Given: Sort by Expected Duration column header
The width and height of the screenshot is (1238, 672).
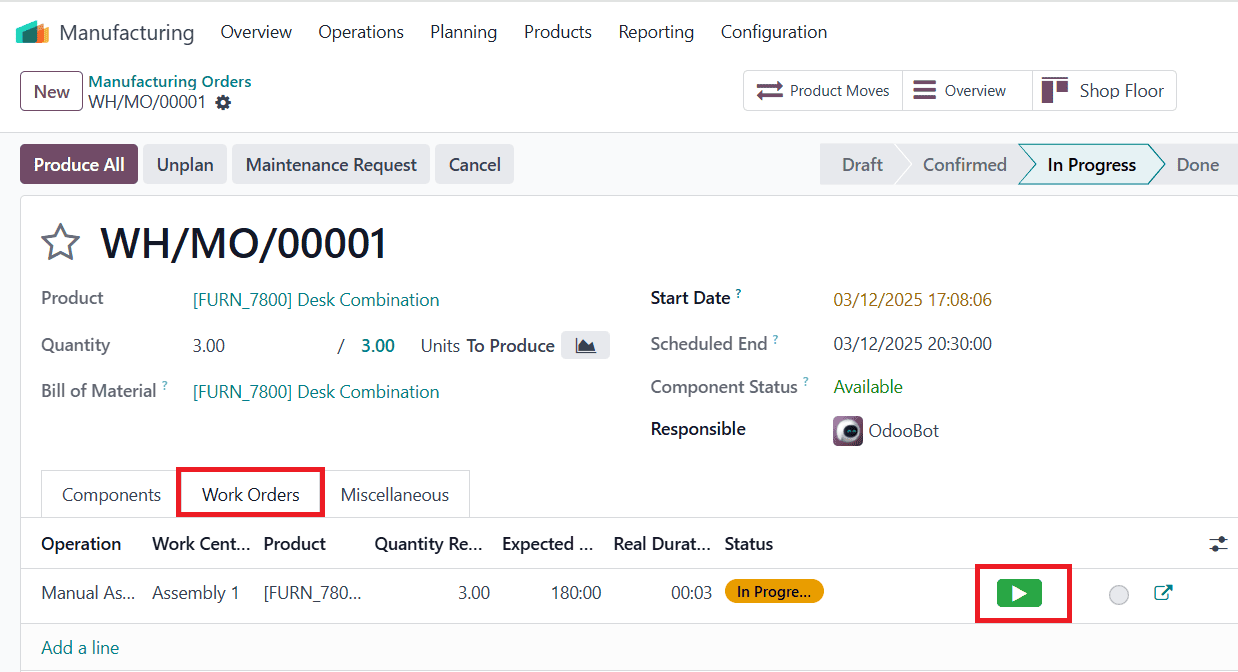Looking at the screenshot, I should click(x=548, y=544).
